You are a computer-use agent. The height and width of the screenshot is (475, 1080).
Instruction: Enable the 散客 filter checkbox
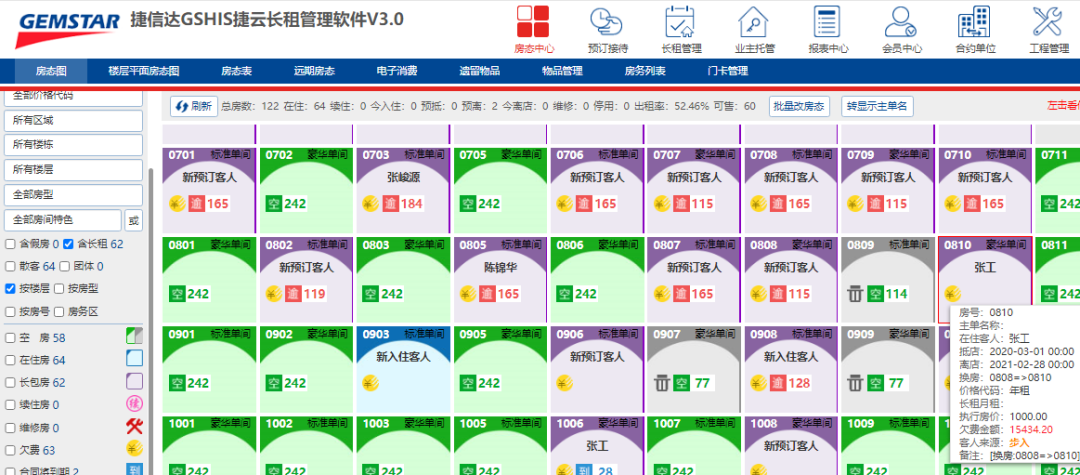10,266
